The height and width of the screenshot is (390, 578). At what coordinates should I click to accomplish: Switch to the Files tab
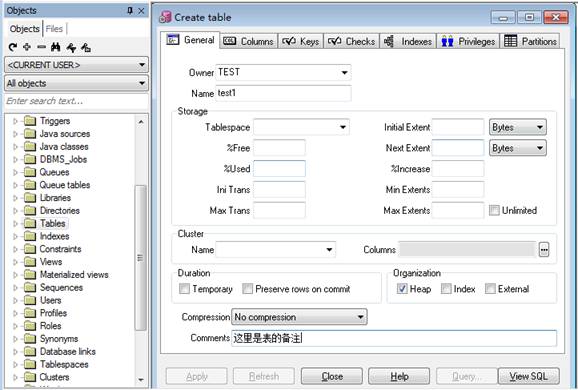pyautogui.click(x=54, y=29)
